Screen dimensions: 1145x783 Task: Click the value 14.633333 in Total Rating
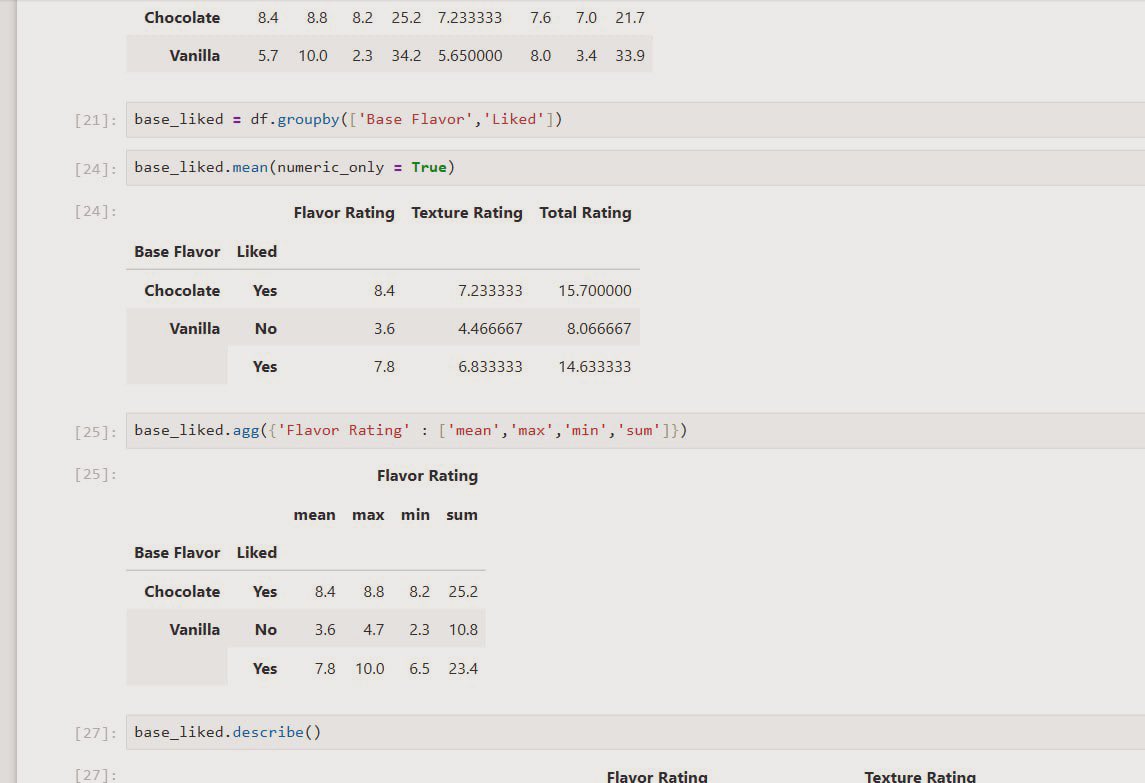594,367
